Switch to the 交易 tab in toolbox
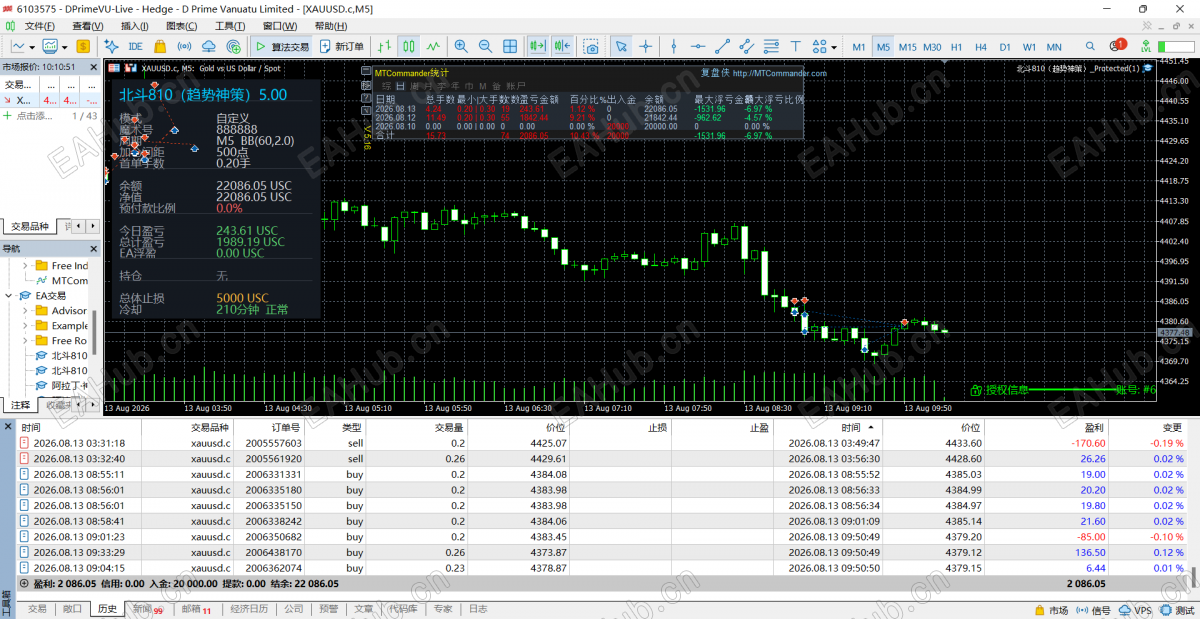The height and width of the screenshot is (619, 1200). click(37, 609)
